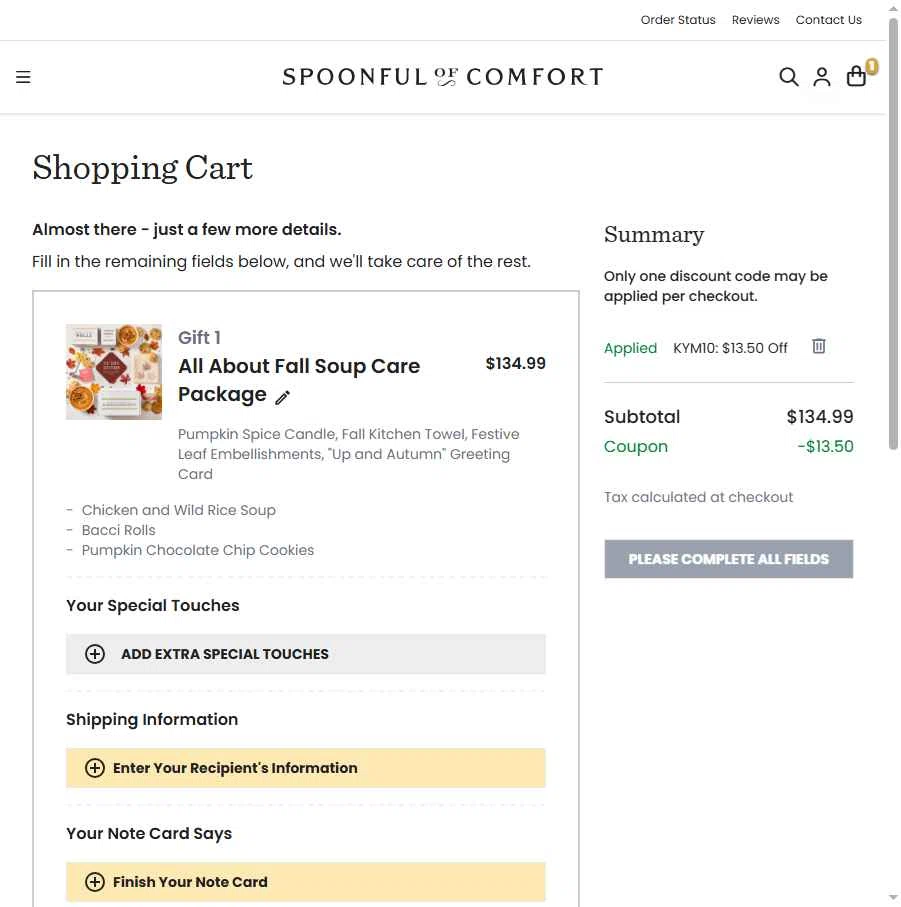
Task: Open the user account icon
Action: (x=822, y=77)
